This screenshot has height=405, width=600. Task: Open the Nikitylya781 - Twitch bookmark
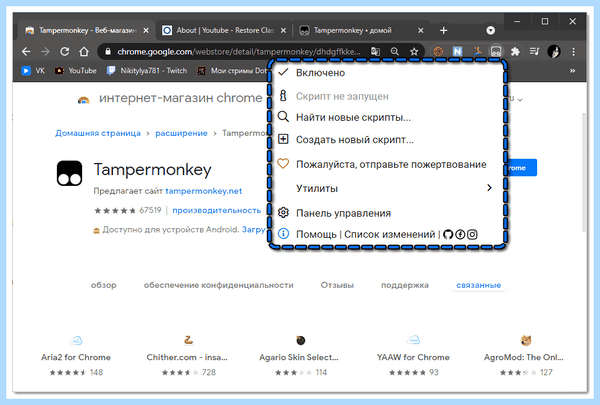tap(147, 71)
